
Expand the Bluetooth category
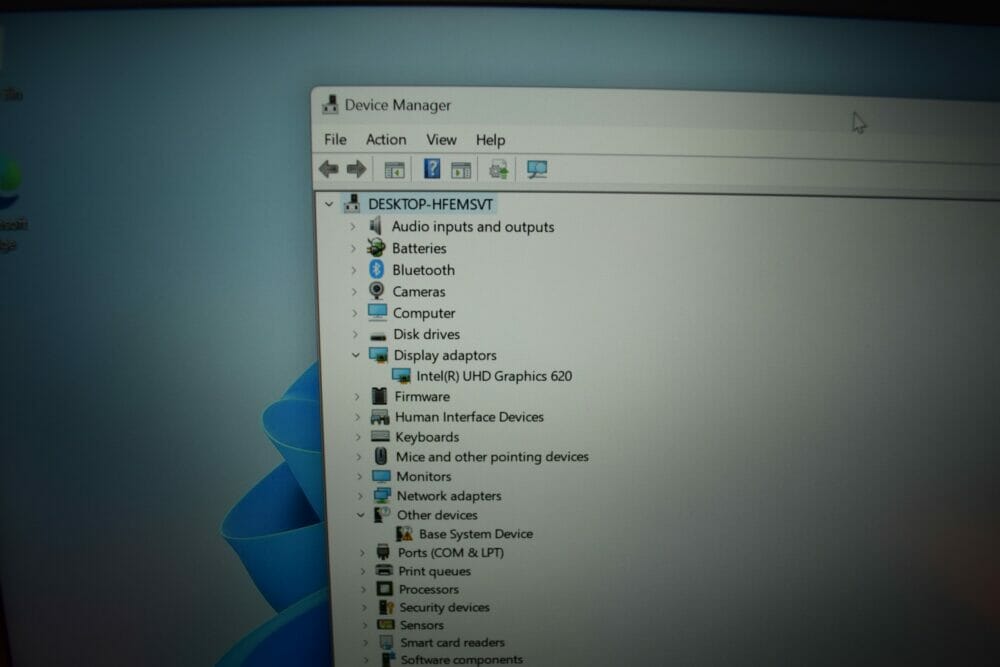pos(353,270)
